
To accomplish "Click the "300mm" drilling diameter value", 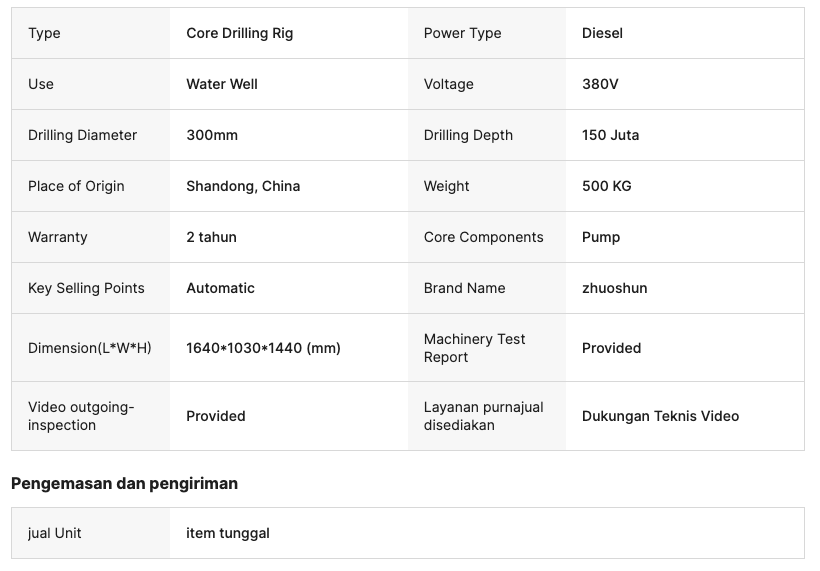I will (x=212, y=135).
